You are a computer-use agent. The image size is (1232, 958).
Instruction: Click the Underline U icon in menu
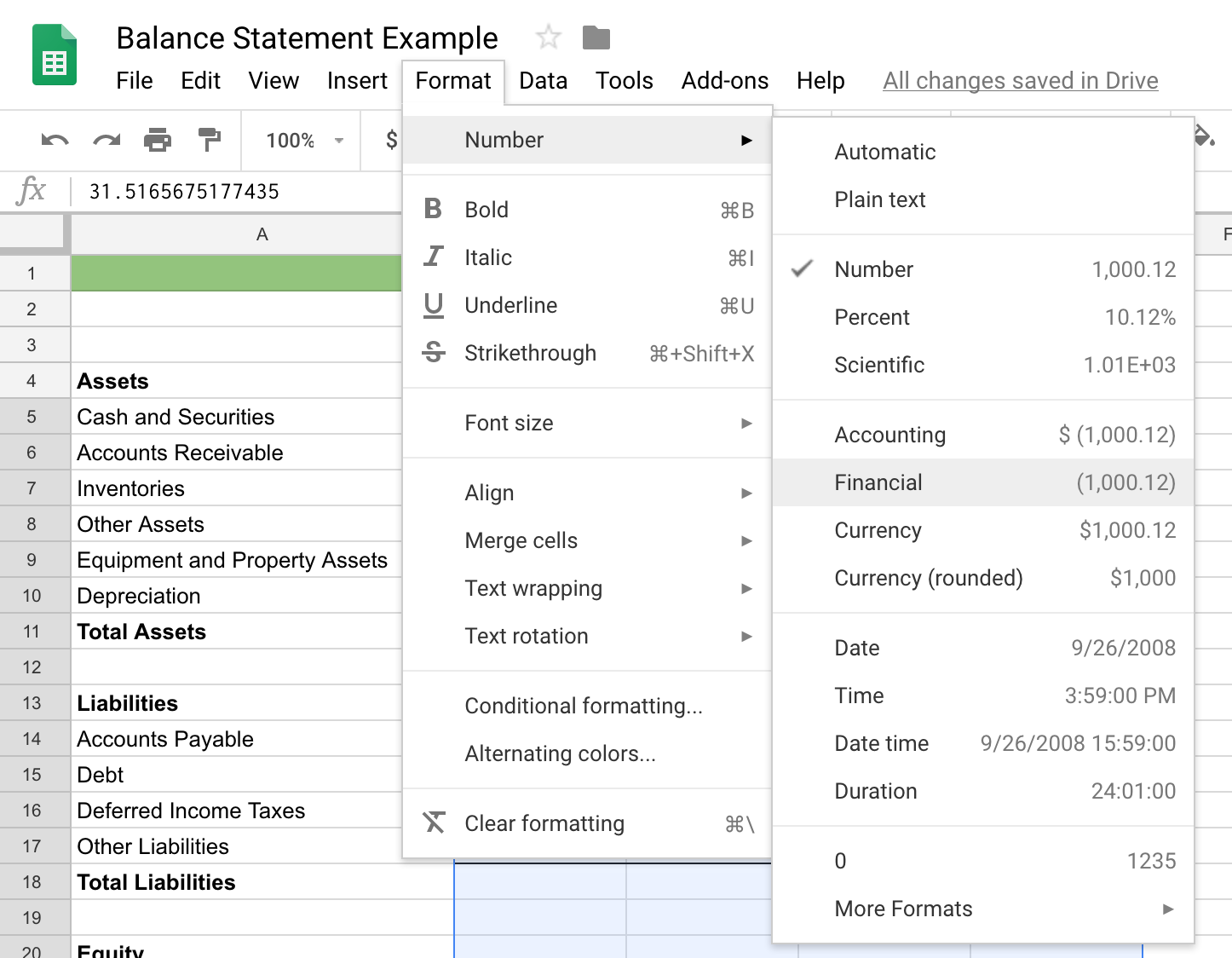click(x=433, y=305)
